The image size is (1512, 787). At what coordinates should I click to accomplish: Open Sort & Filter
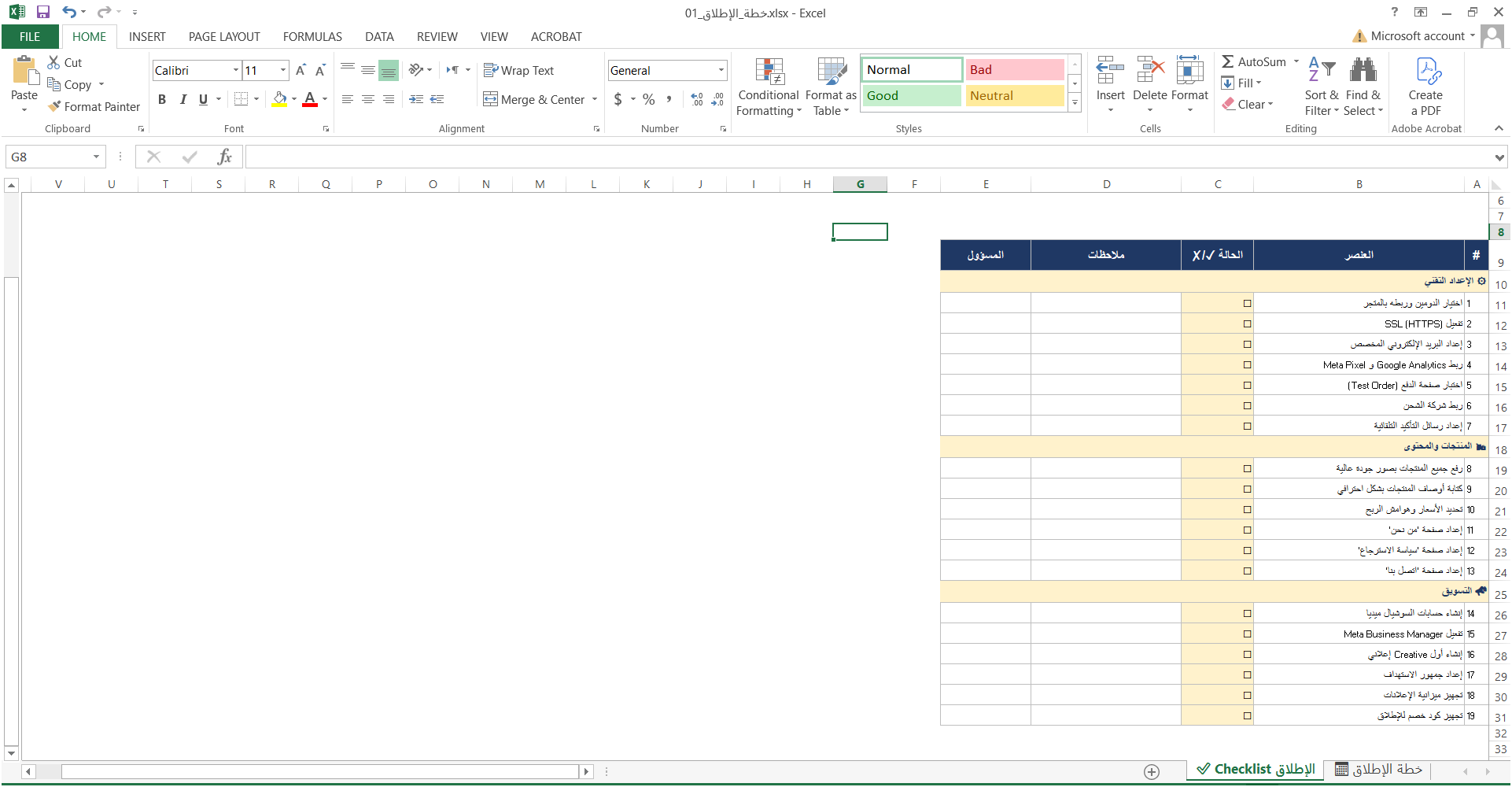(x=1322, y=87)
